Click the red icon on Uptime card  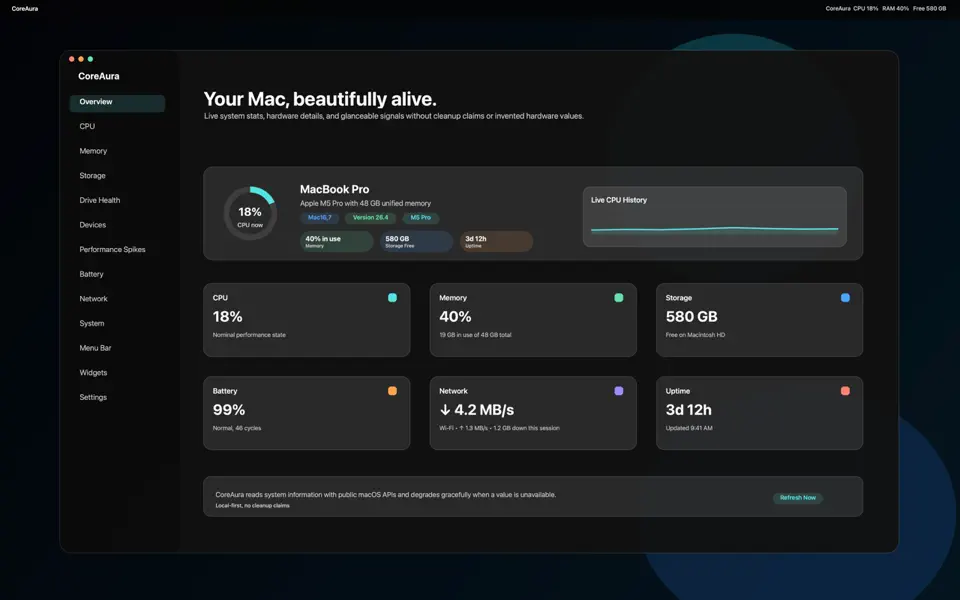click(x=846, y=391)
